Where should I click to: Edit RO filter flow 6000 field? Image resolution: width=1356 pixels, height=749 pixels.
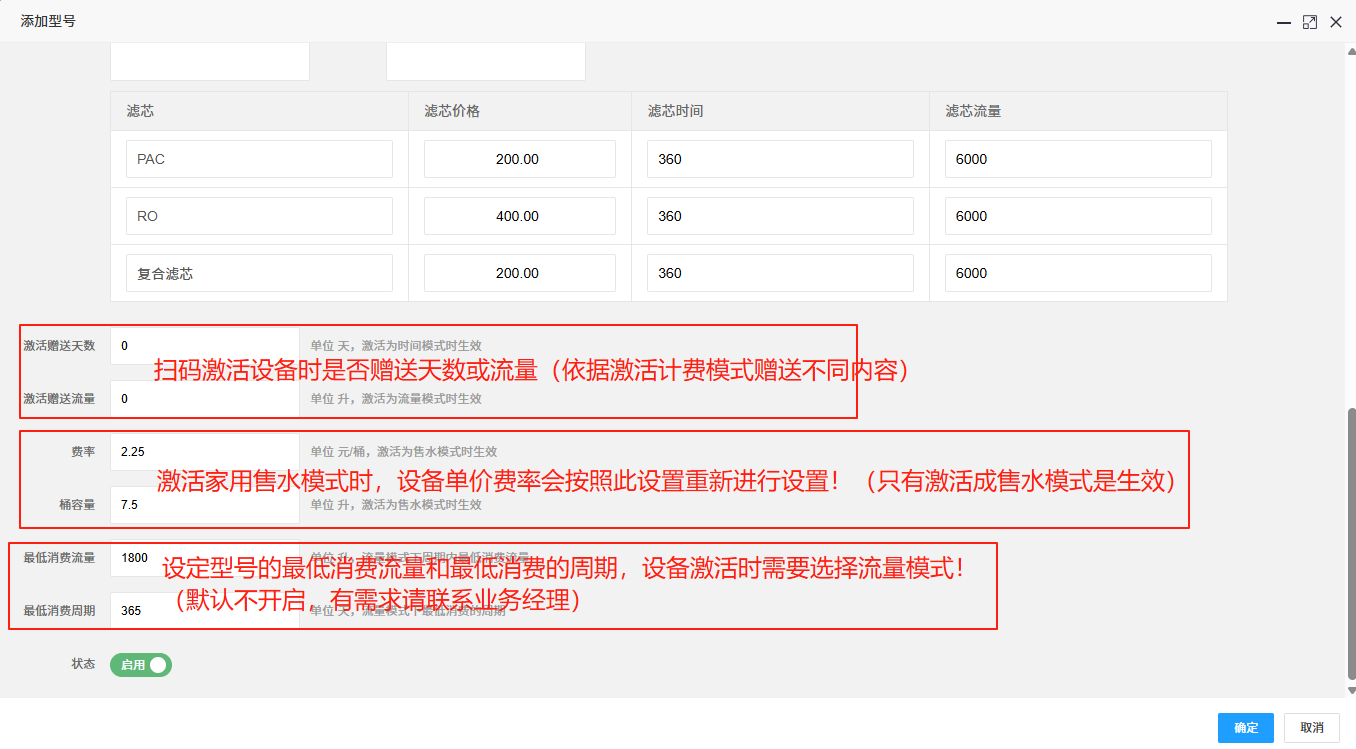point(1078,216)
